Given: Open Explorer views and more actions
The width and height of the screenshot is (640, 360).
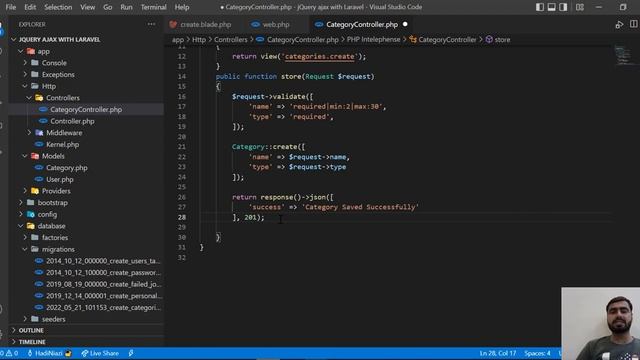Looking at the screenshot, I should pyautogui.click(x=151, y=24).
